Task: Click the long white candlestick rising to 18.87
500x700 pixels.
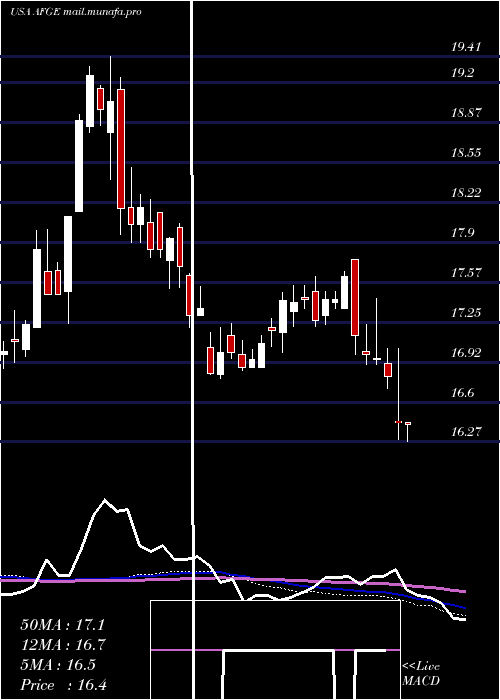Action: [79, 166]
